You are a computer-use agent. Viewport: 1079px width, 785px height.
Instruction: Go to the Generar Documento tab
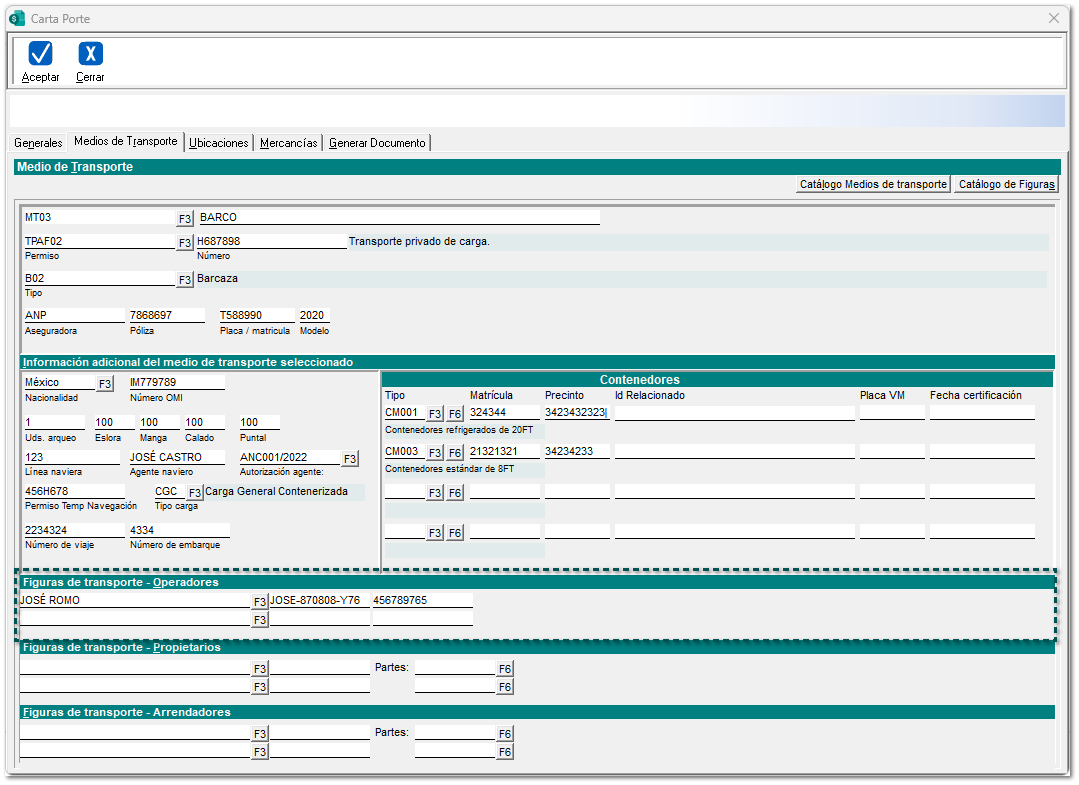(x=378, y=143)
